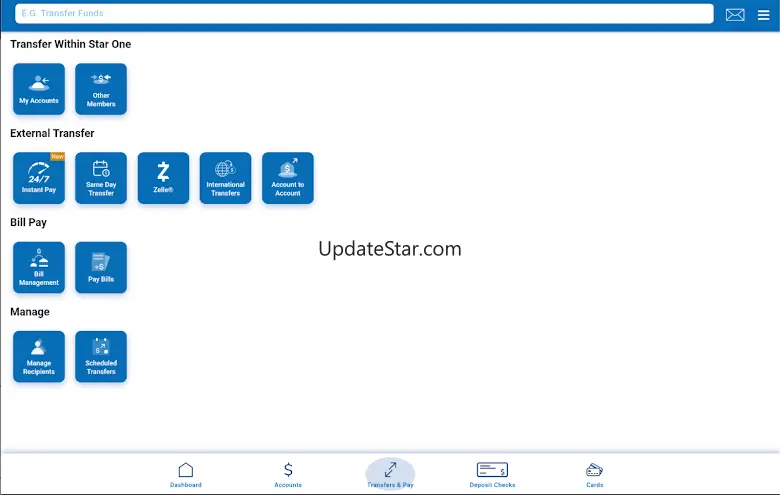Open Pay Bills tile
This screenshot has width=780, height=495.
pyautogui.click(x=101, y=267)
